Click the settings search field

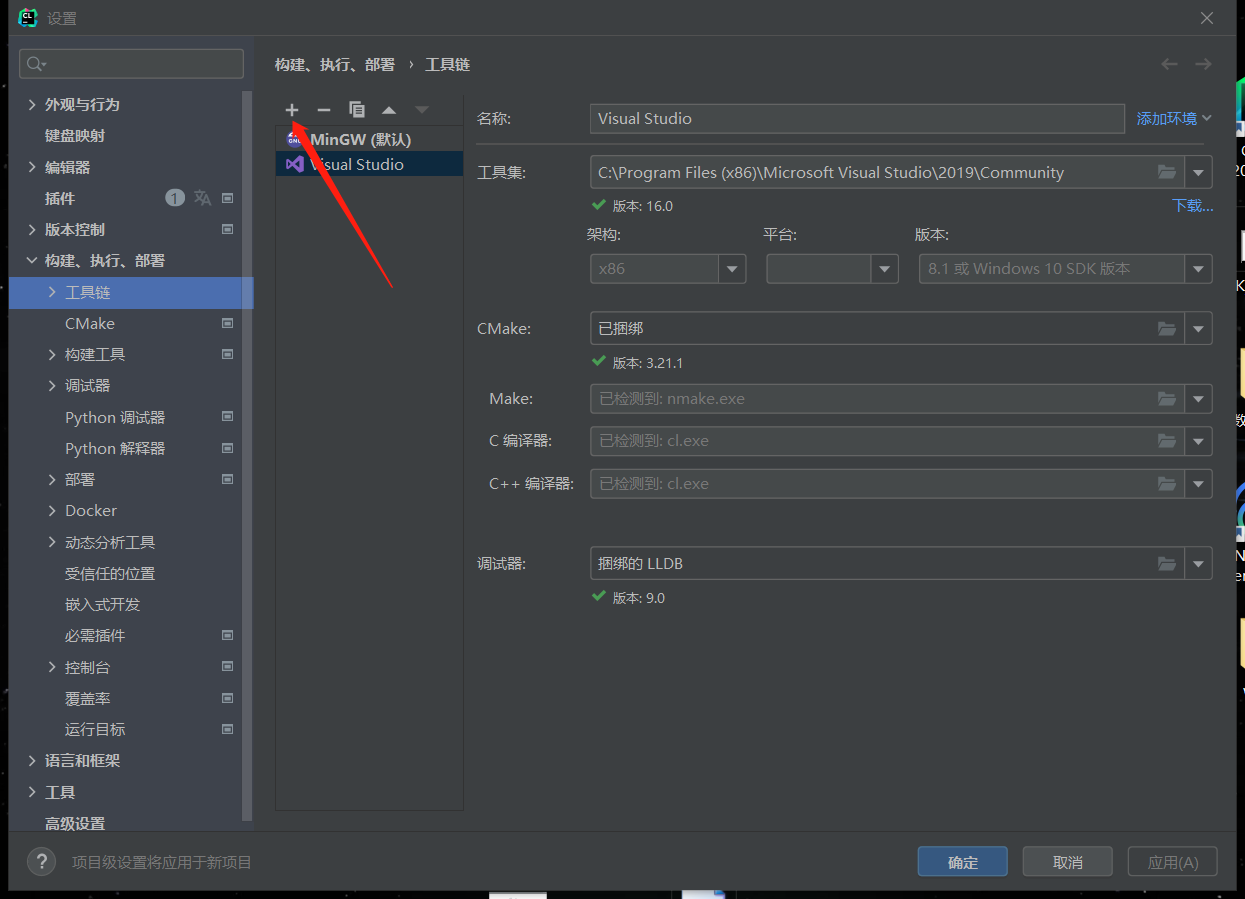[x=131, y=64]
